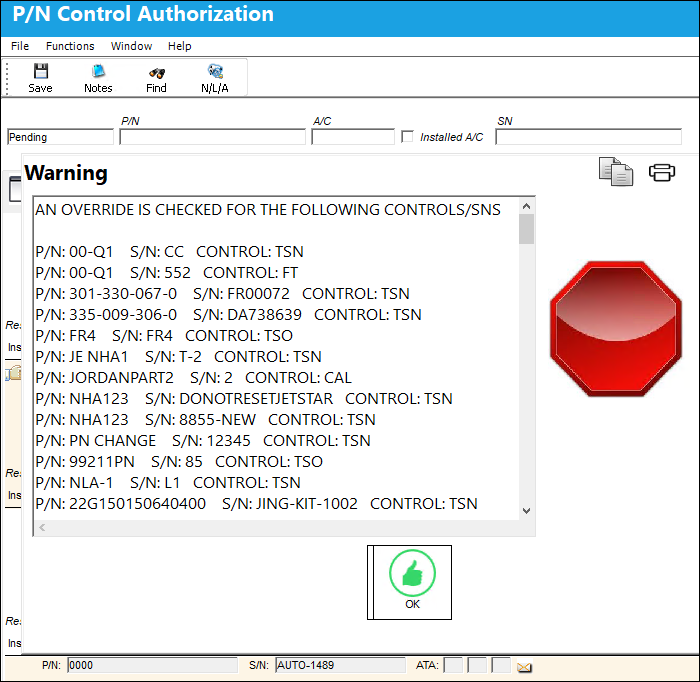Select the line P/N: PN CHANGE
The width and height of the screenshot is (700, 682).
pos(203,441)
